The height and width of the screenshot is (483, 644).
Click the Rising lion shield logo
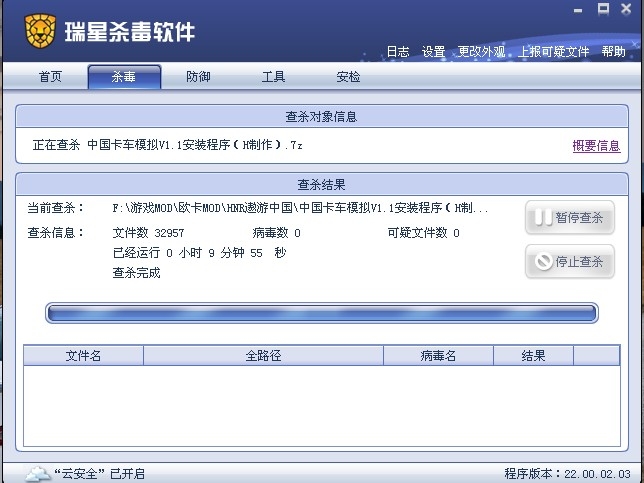point(40,31)
